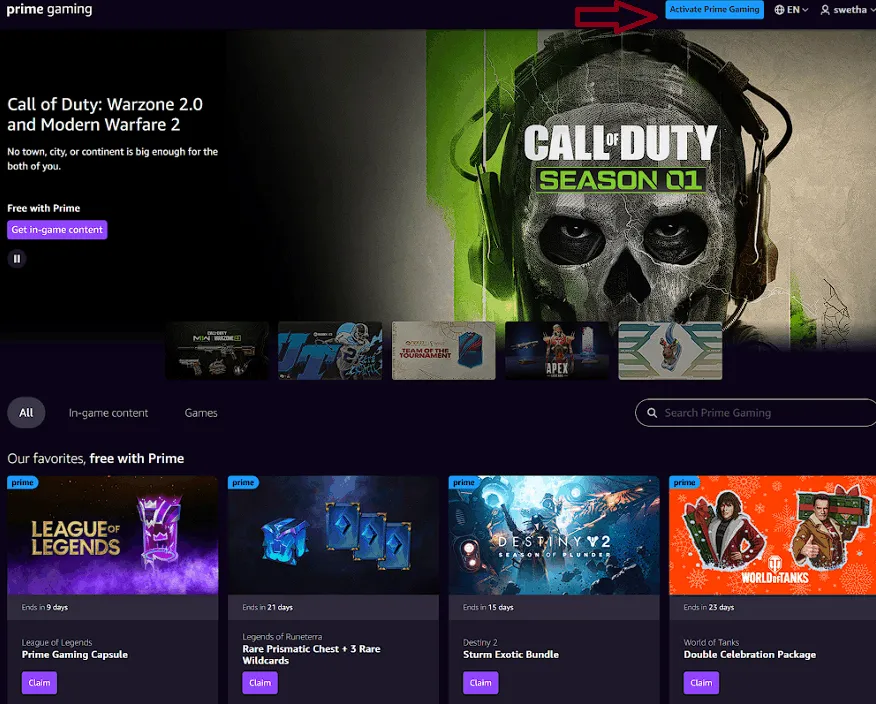Click the globe language icon

pos(780,10)
